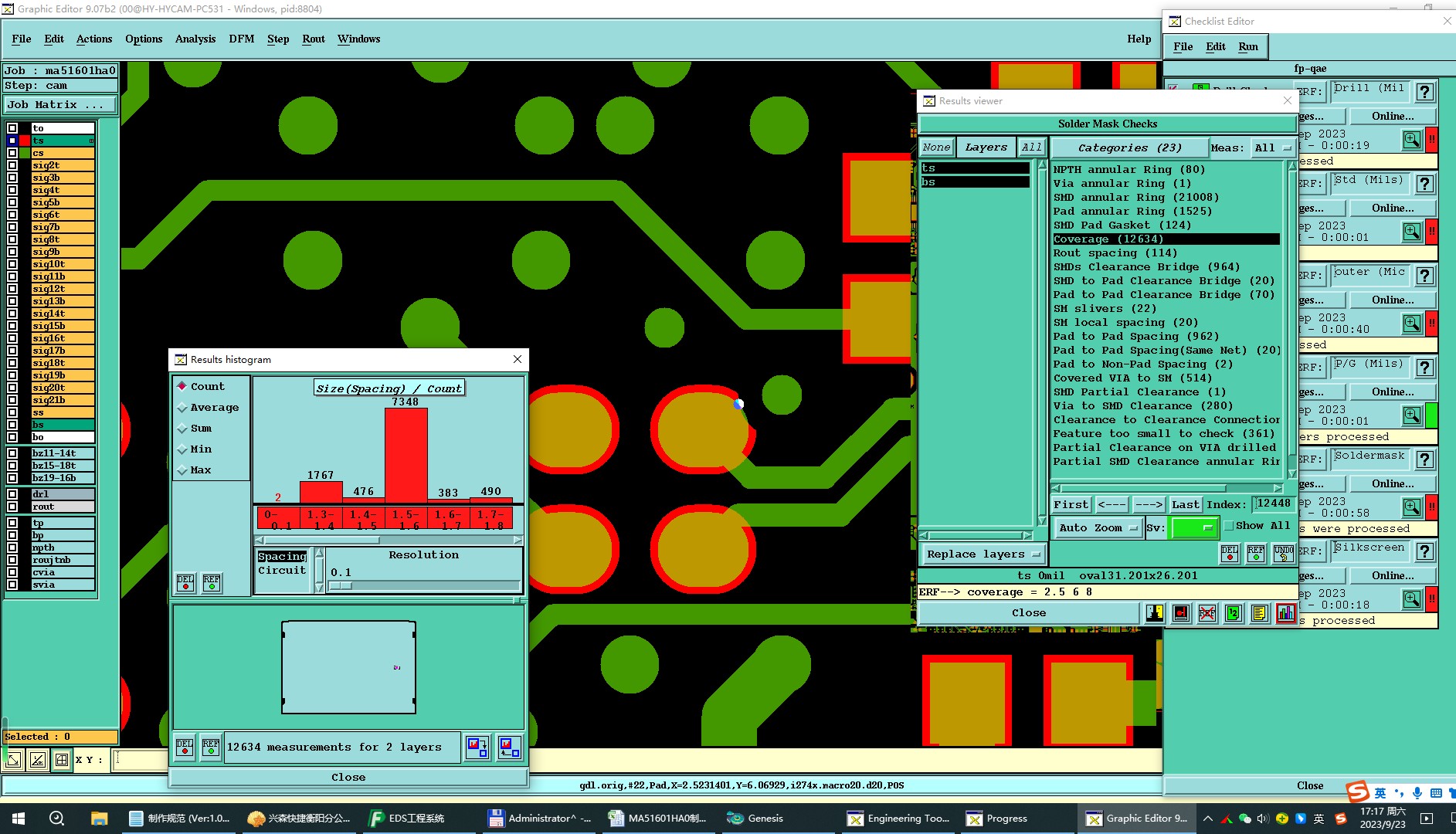
Task: Enable the Show All checkbox
Action: pos(1229,526)
